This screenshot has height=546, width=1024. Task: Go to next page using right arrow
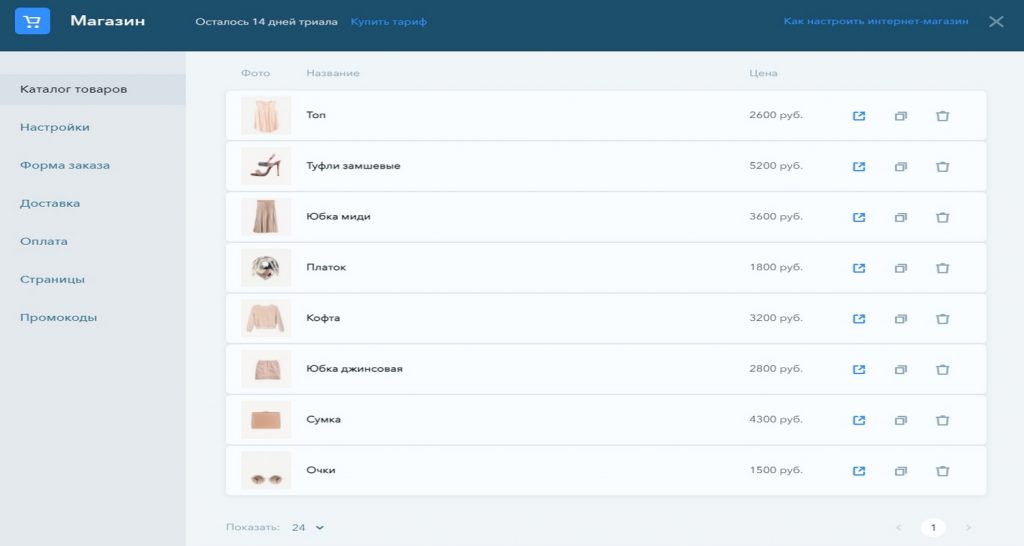click(967, 527)
